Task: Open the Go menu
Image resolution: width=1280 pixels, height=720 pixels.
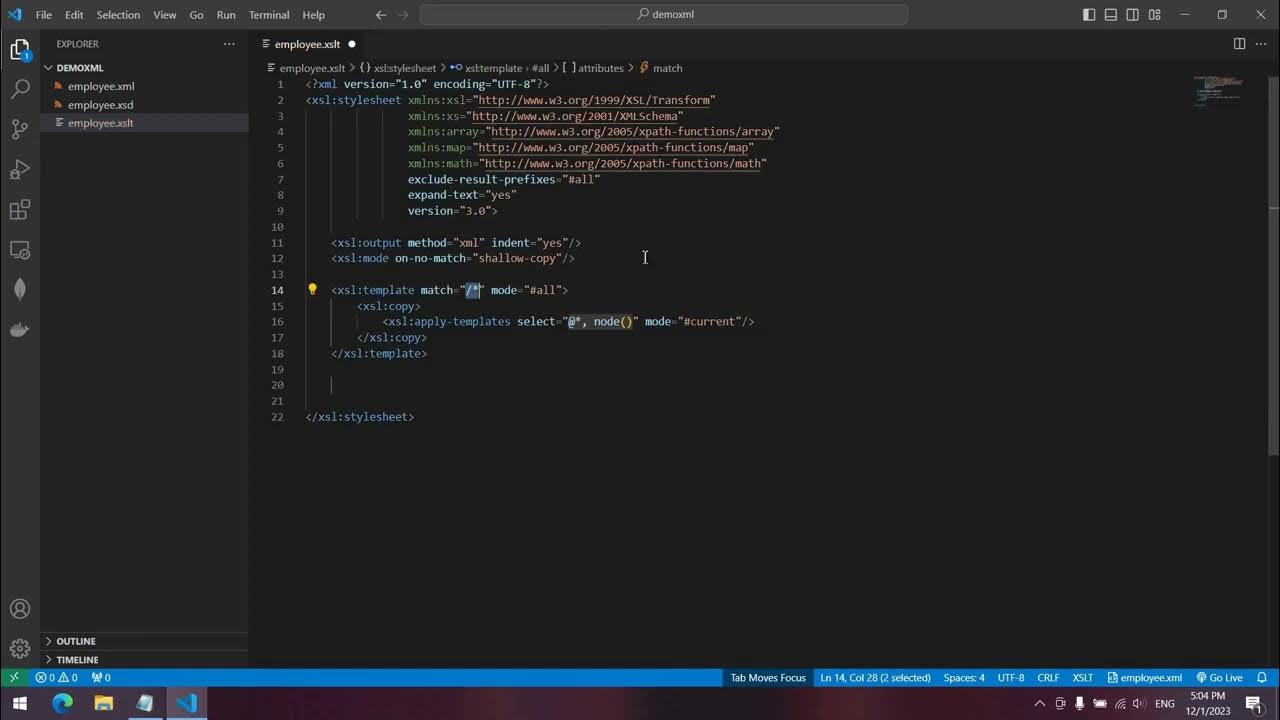Action: pyautogui.click(x=196, y=15)
